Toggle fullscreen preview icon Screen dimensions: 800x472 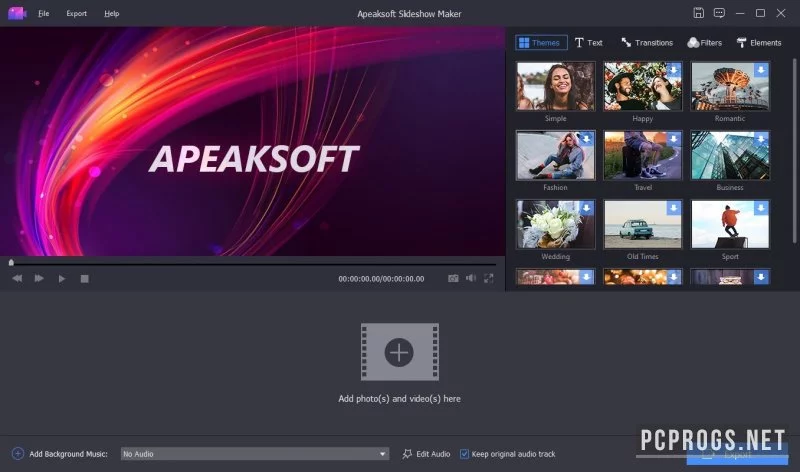(x=489, y=278)
